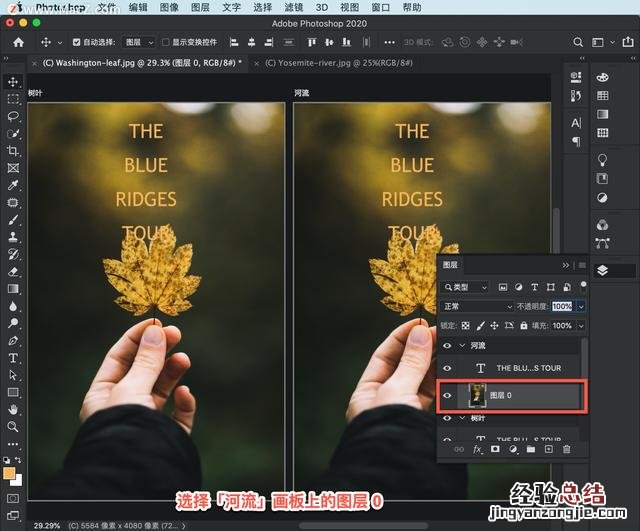This screenshot has height=531, width=640.
Task: Select the Move tool in the toolbox
Action: click(x=13, y=82)
